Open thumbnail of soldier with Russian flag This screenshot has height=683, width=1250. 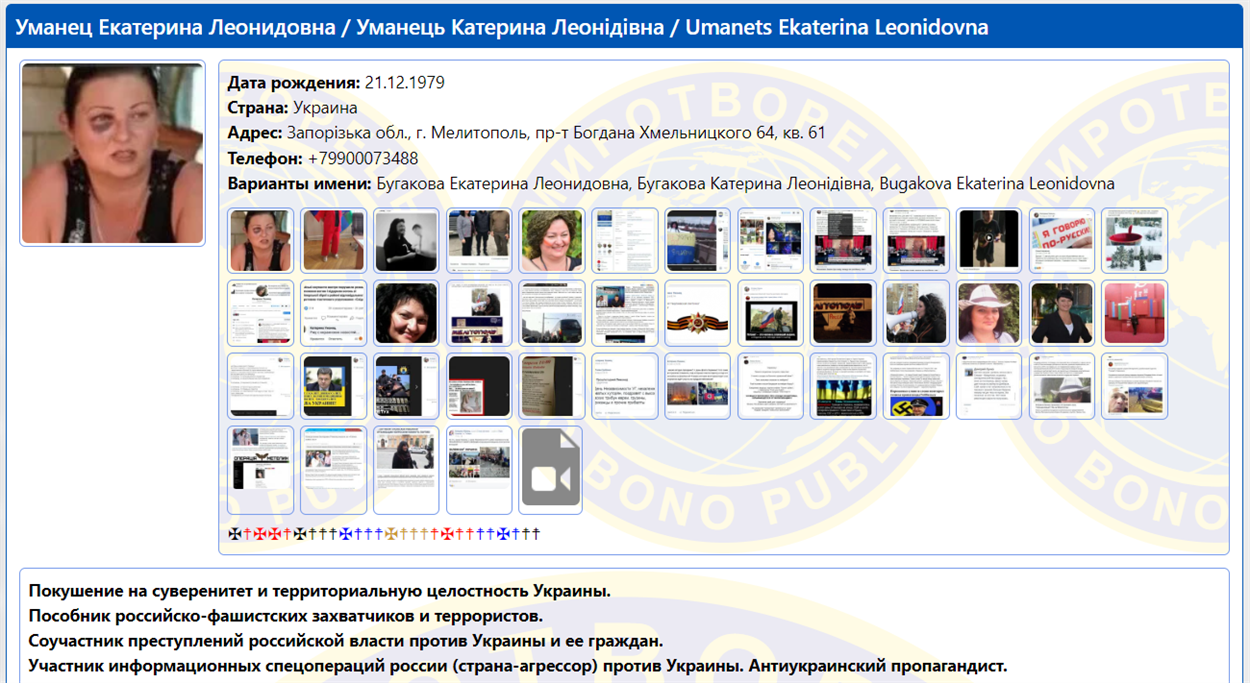pyautogui.click(x=770, y=313)
